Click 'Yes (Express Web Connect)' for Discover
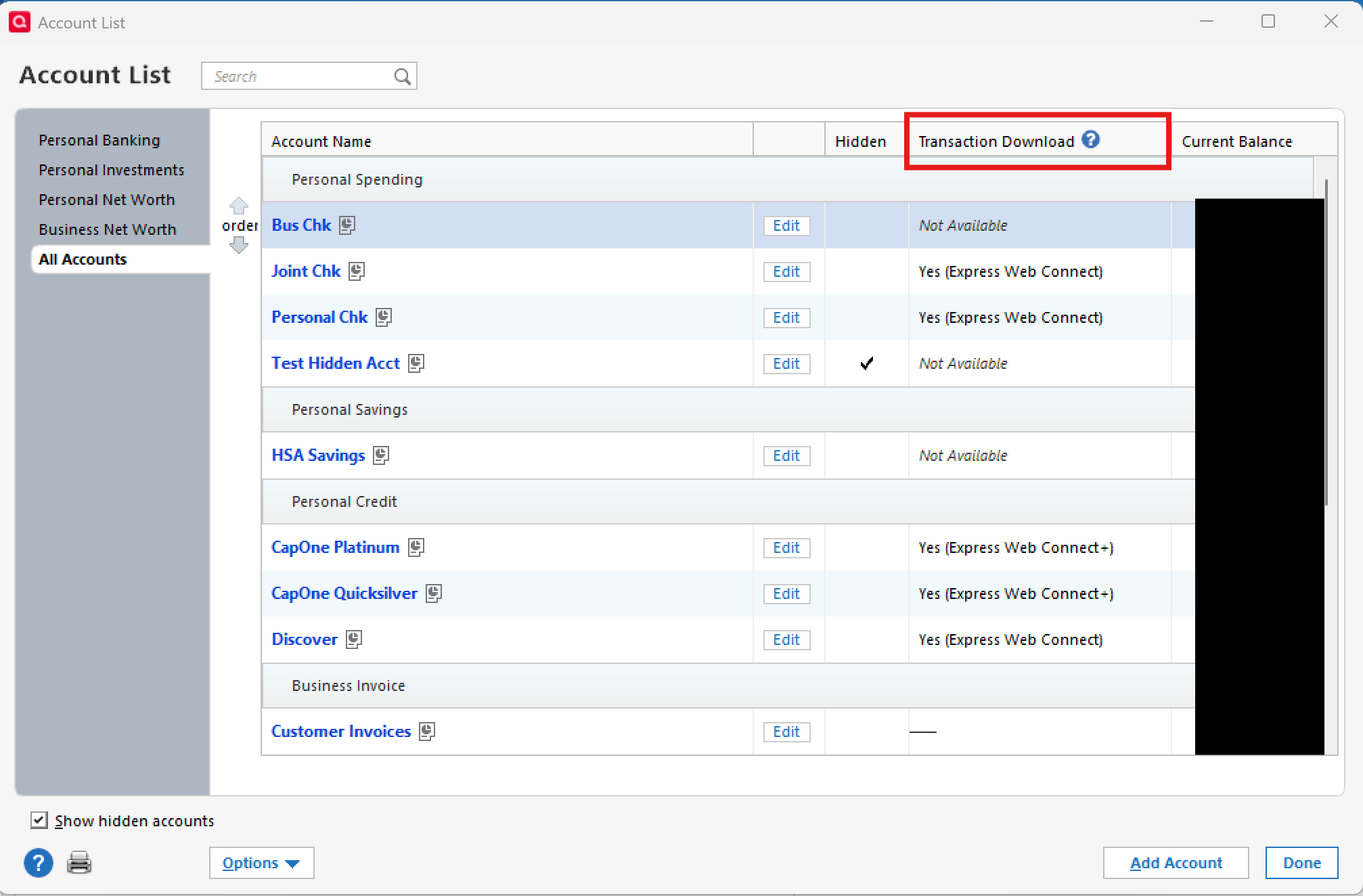The height and width of the screenshot is (896, 1363). pos(1010,640)
